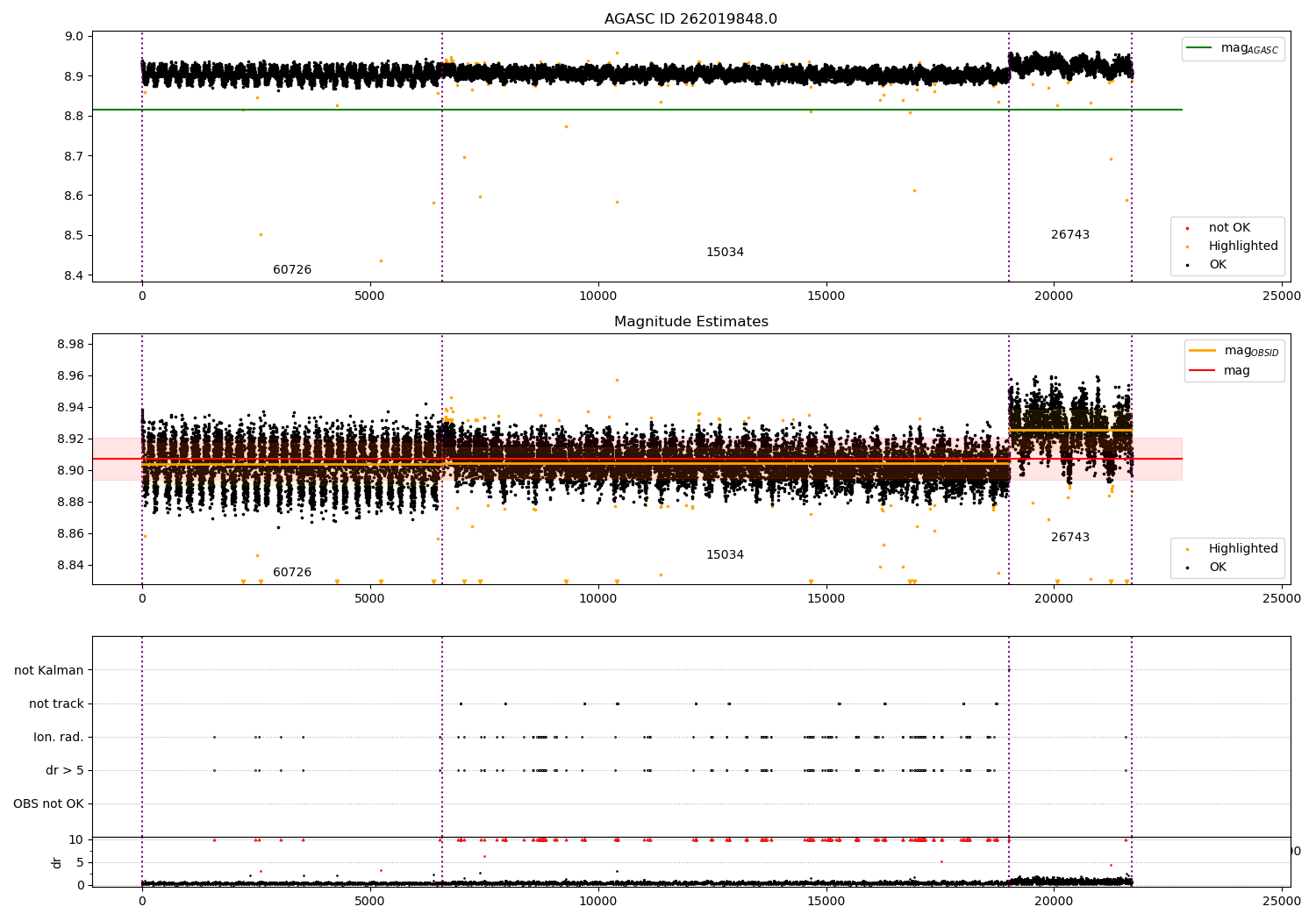Screen dimensions: 1316x921
Task: Click the 9.0 y-axis tick of the top plot
Action: click(x=75, y=37)
